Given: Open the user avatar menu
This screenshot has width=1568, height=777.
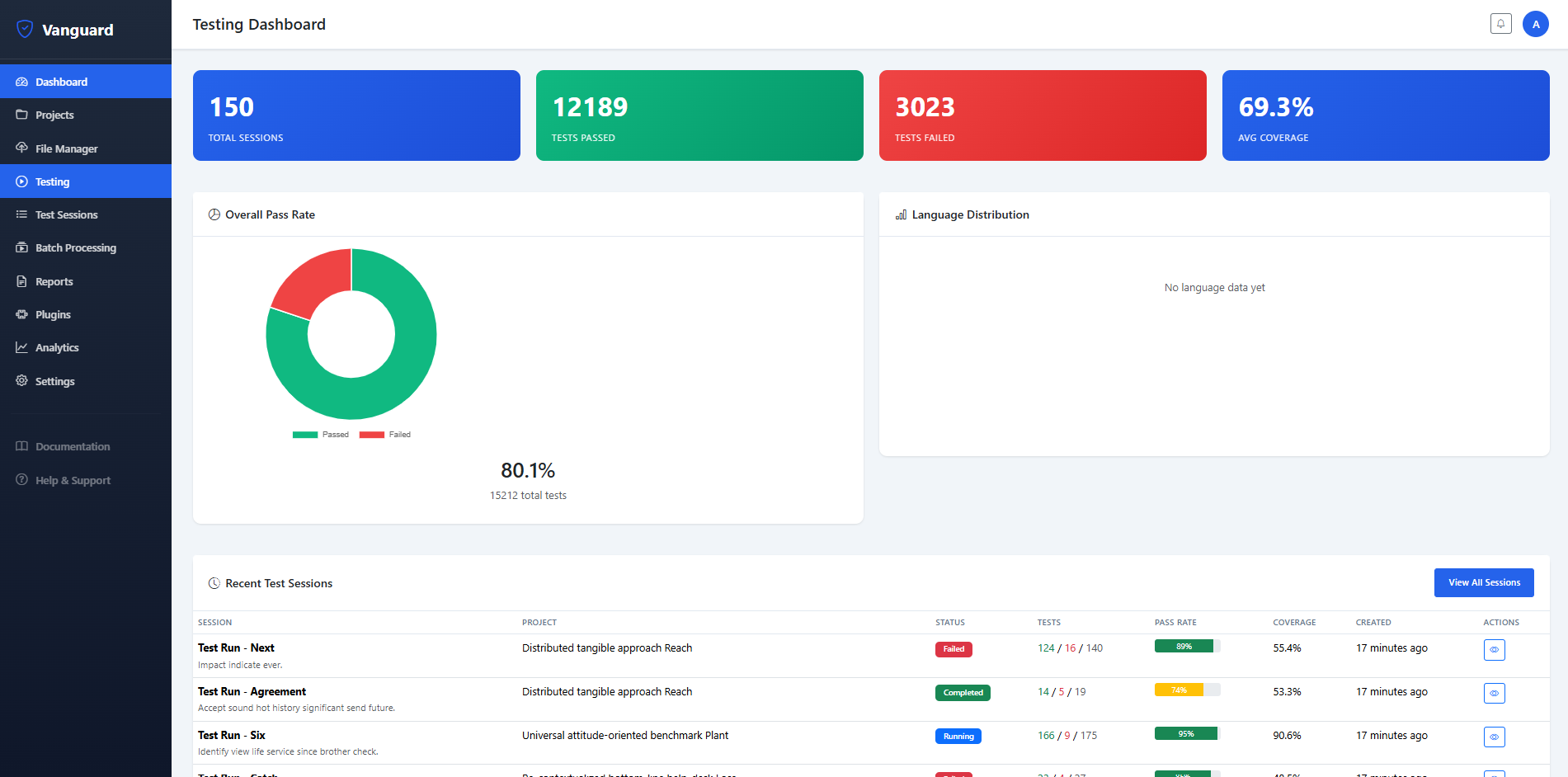Looking at the screenshot, I should (x=1535, y=24).
